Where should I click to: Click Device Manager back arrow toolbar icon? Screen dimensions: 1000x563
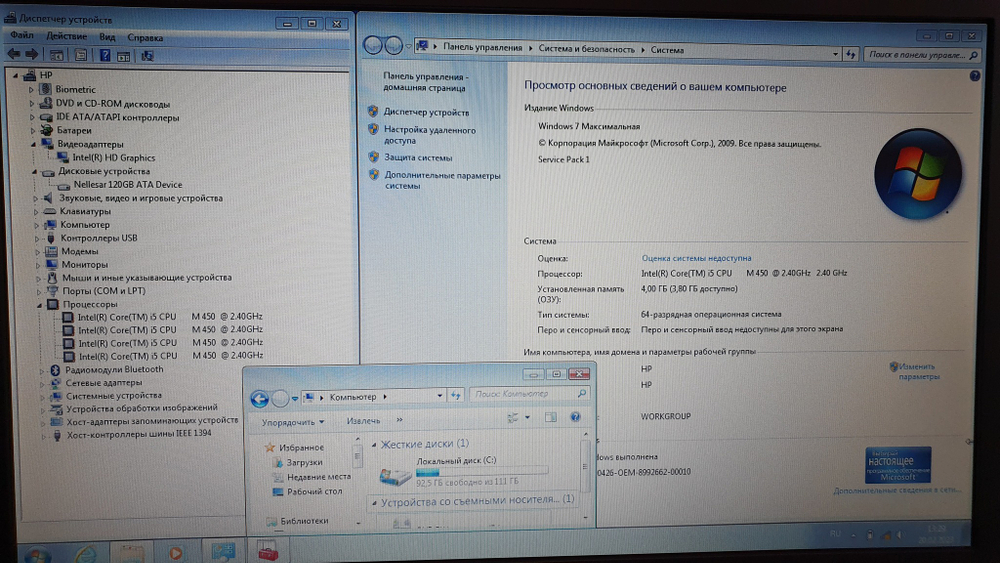coord(13,54)
